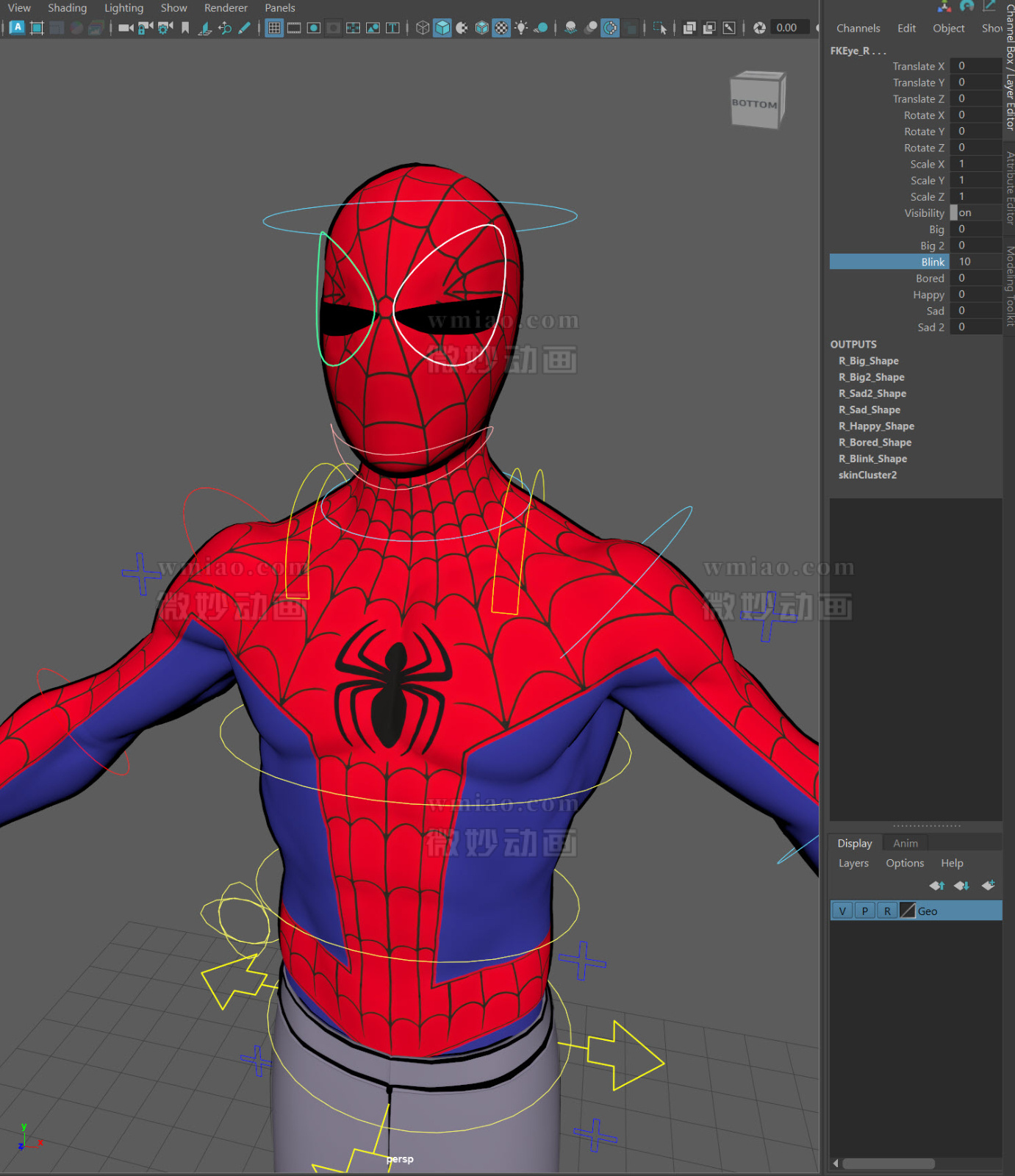Screen dimensions: 1015x1176
Task: Move selected layer up icon
Action: coord(937,886)
